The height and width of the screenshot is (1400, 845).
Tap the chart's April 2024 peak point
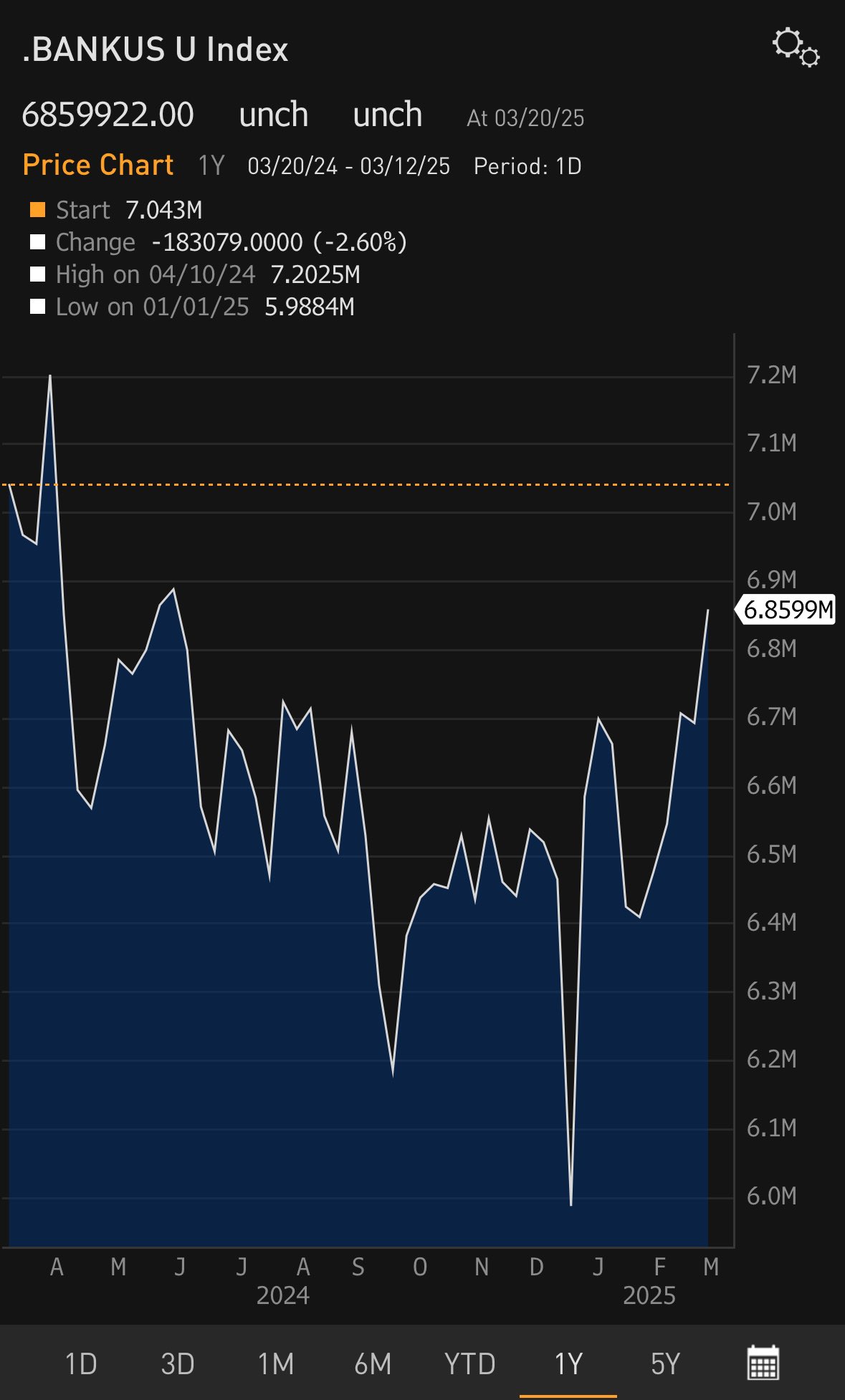tap(50, 375)
